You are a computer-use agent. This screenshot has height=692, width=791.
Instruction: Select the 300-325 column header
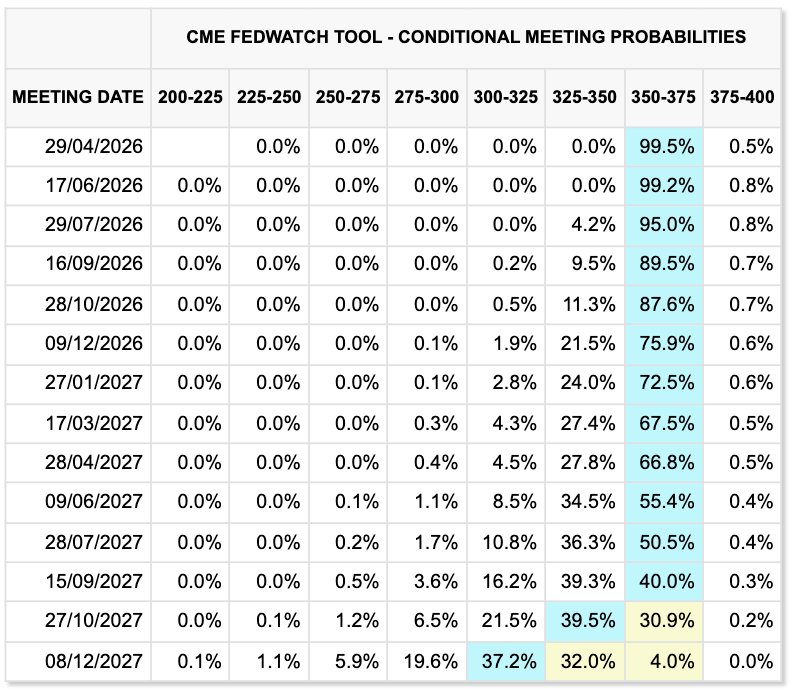click(x=505, y=98)
